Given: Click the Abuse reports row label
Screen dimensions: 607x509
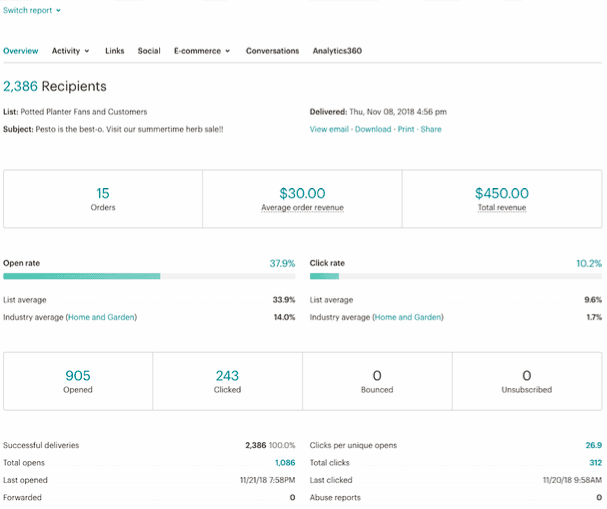Looking at the screenshot, I should (x=335, y=497).
